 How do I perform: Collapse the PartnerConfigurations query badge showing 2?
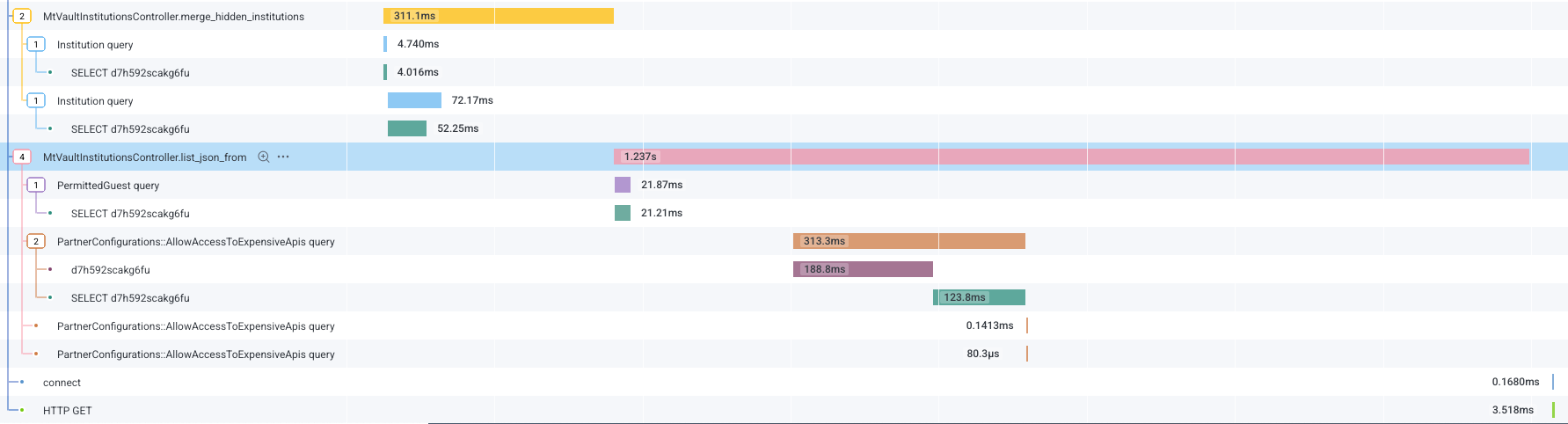click(36, 242)
